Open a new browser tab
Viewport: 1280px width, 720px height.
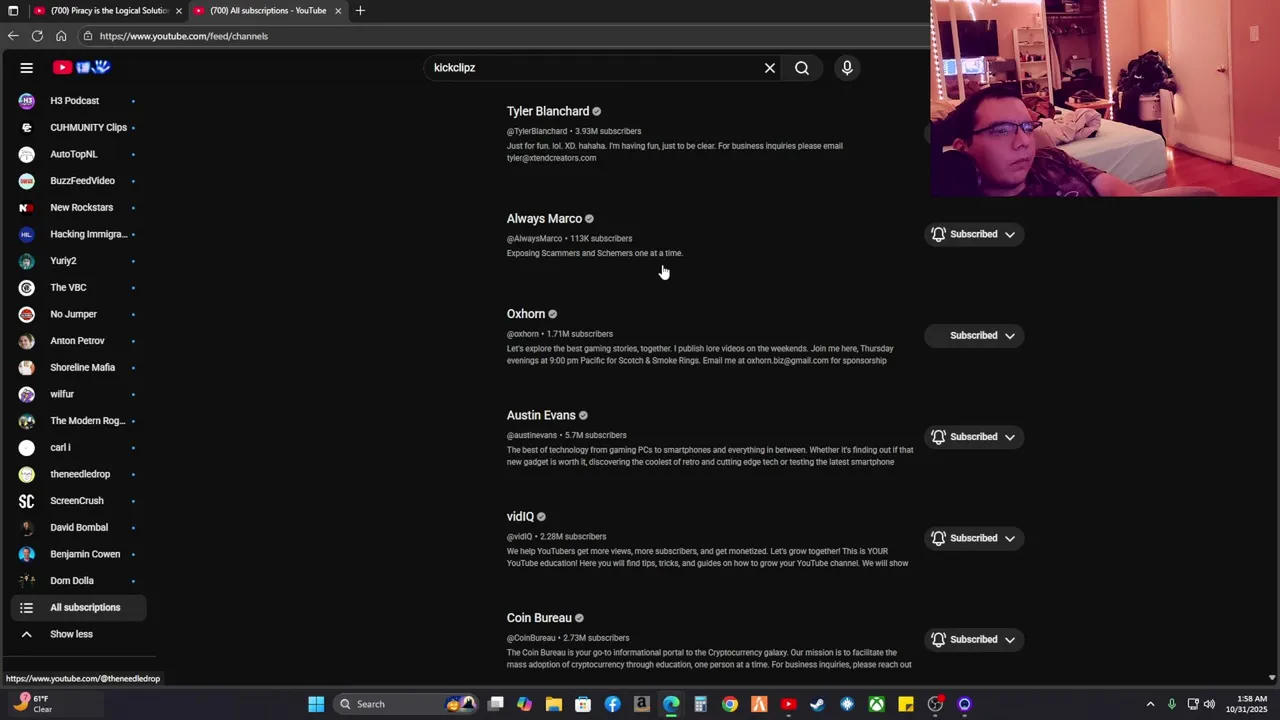coord(360,11)
